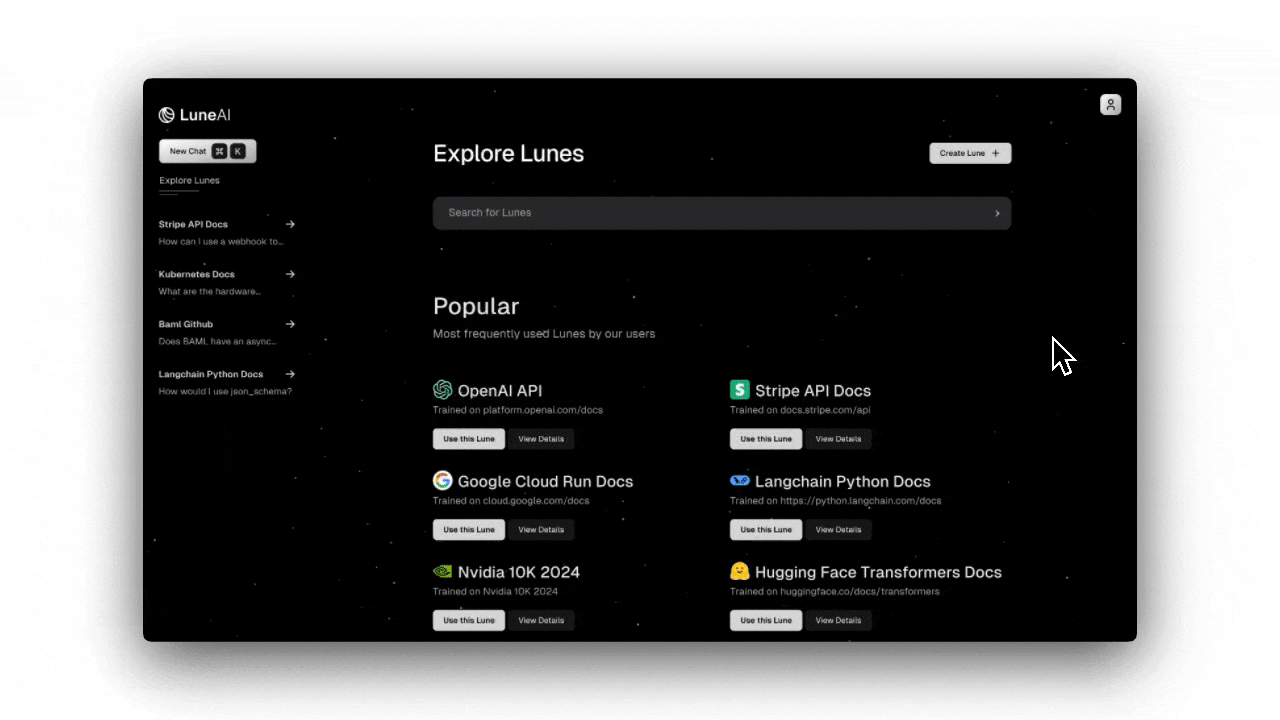Use this Lune for Langchain Python Docs

click(766, 530)
